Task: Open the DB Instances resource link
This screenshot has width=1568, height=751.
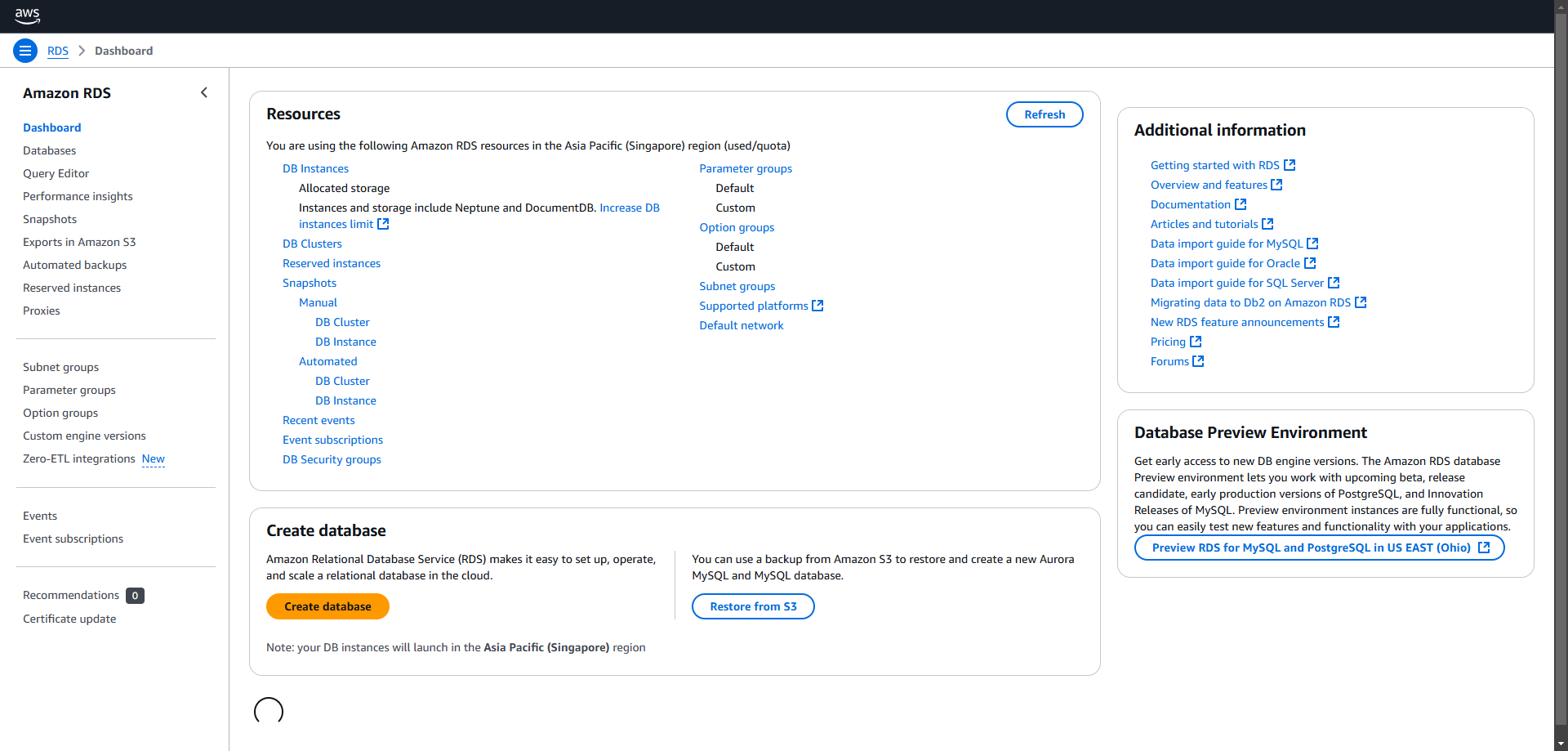Action: pyautogui.click(x=316, y=168)
